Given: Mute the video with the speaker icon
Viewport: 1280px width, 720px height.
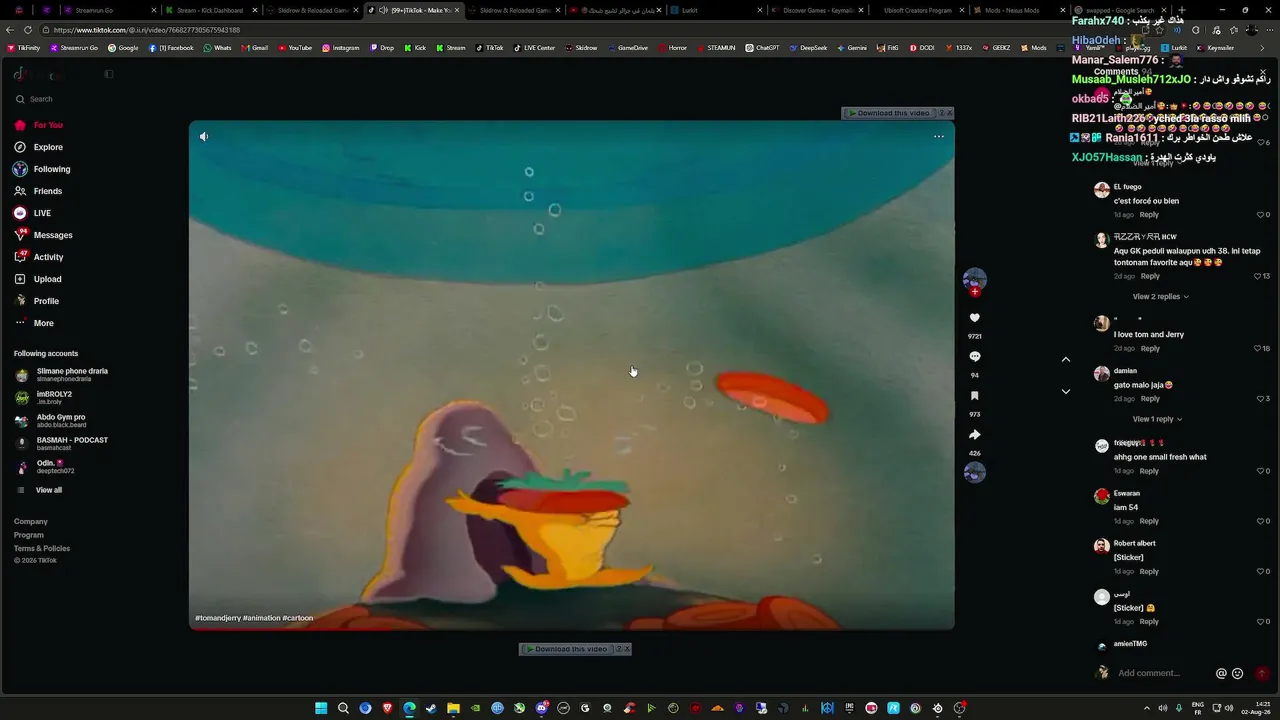Looking at the screenshot, I should coord(204,136).
